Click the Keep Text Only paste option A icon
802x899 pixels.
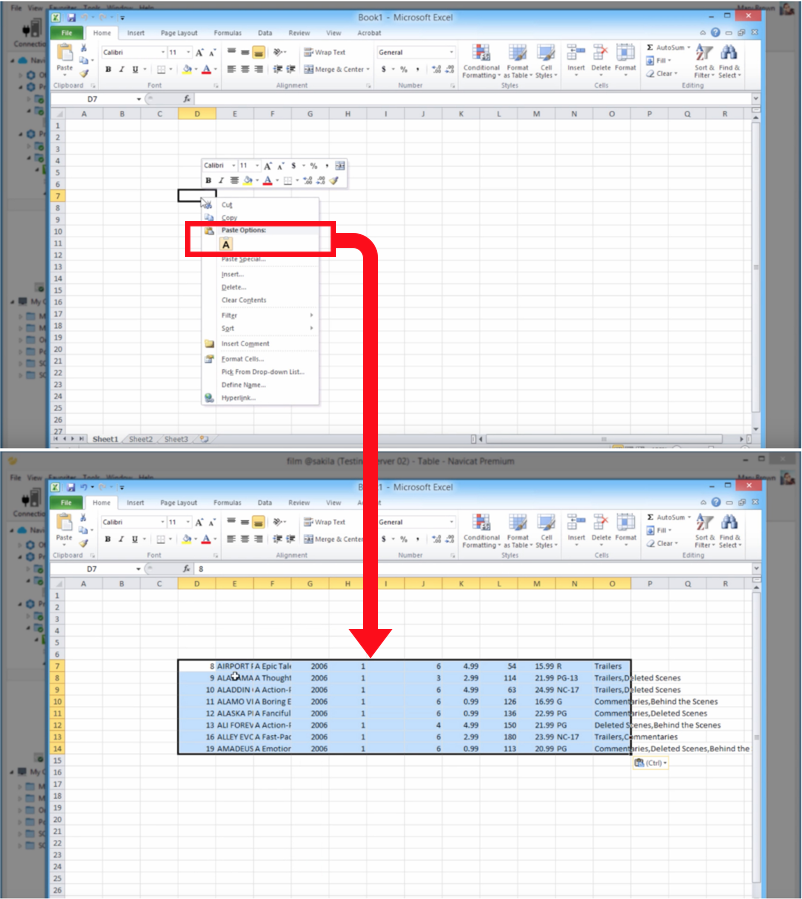click(x=226, y=245)
